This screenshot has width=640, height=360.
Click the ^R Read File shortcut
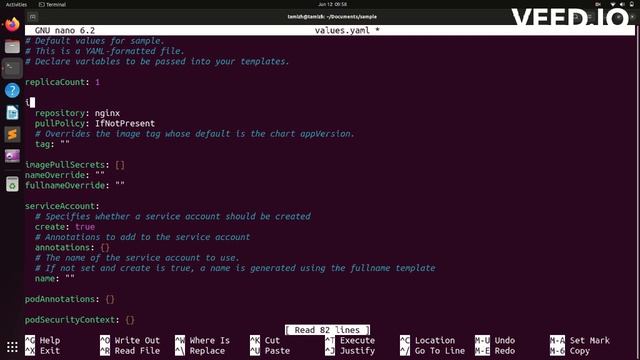pos(130,351)
